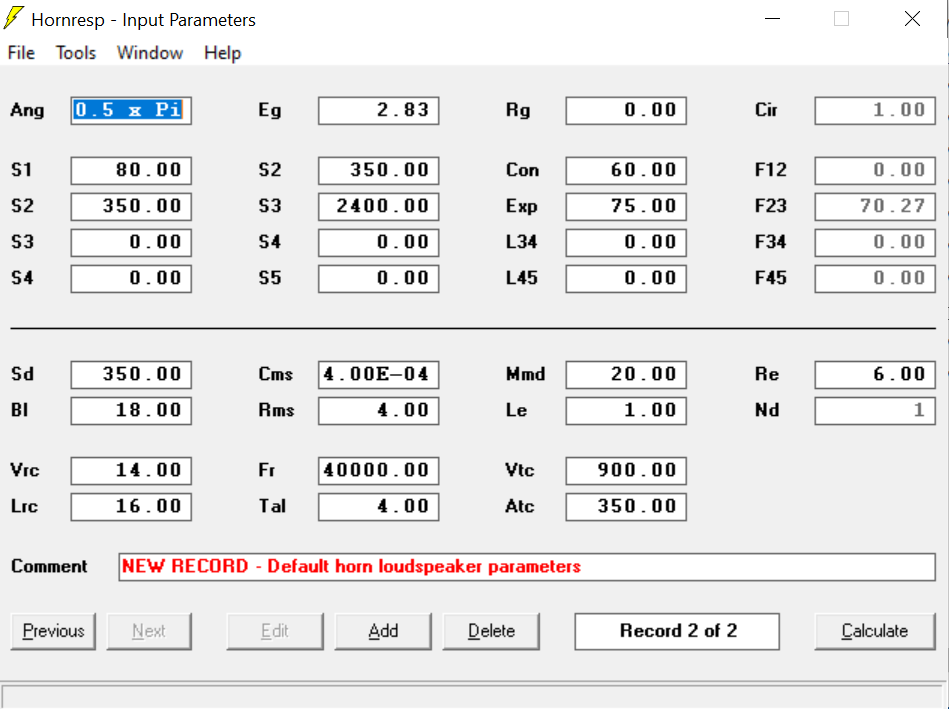
Task: Click the Atc field with 350.00
Action: coord(626,507)
